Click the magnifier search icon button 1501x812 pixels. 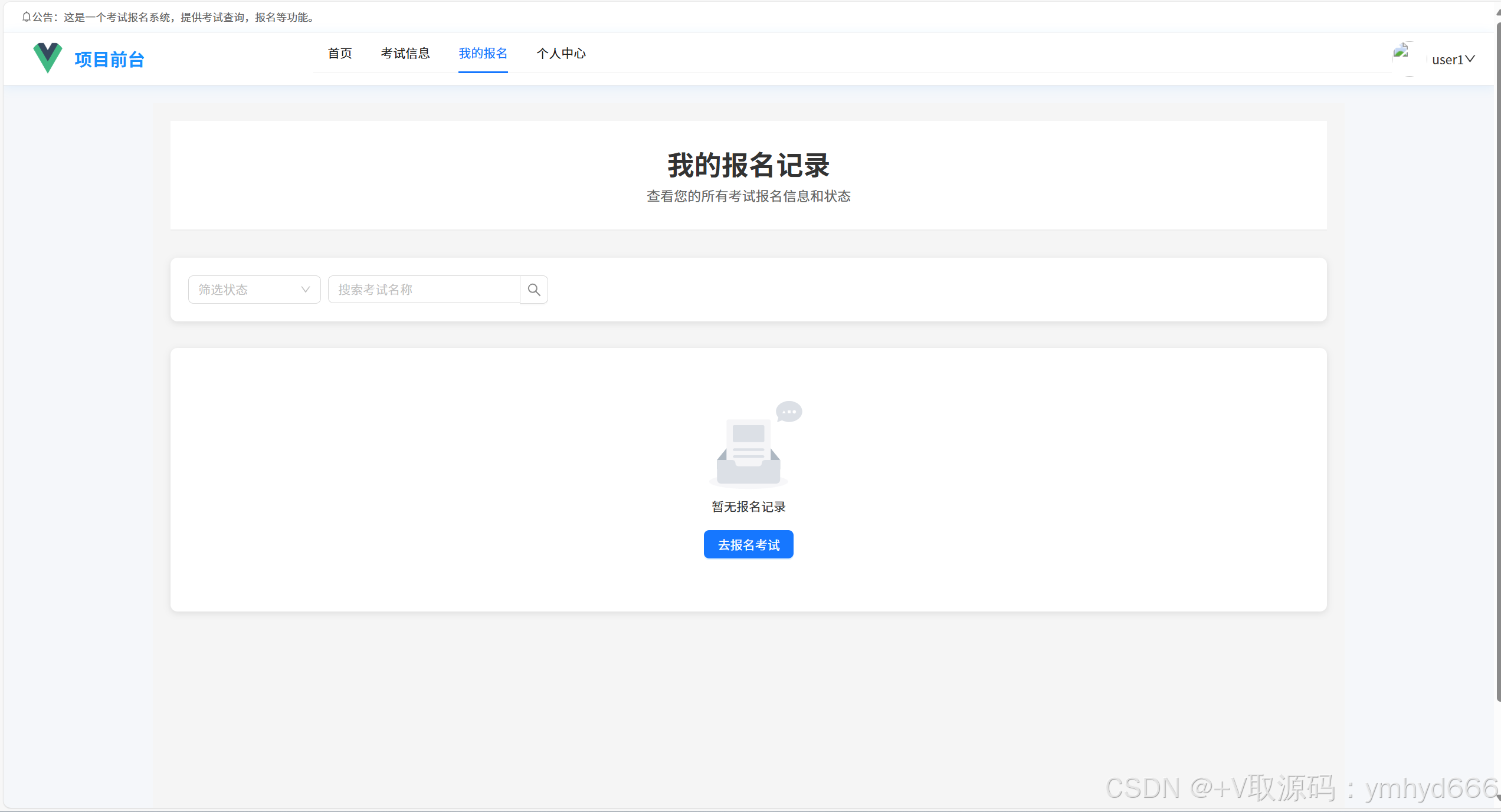tap(534, 290)
